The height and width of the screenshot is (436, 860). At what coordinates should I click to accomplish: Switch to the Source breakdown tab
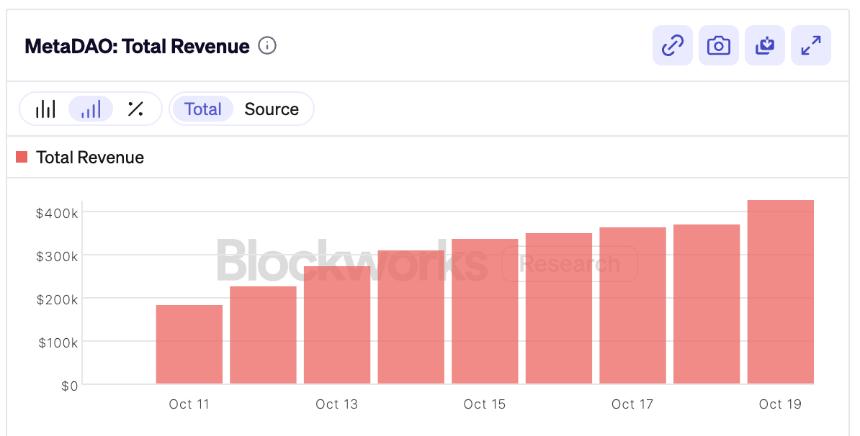pyautogui.click(x=271, y=109)
